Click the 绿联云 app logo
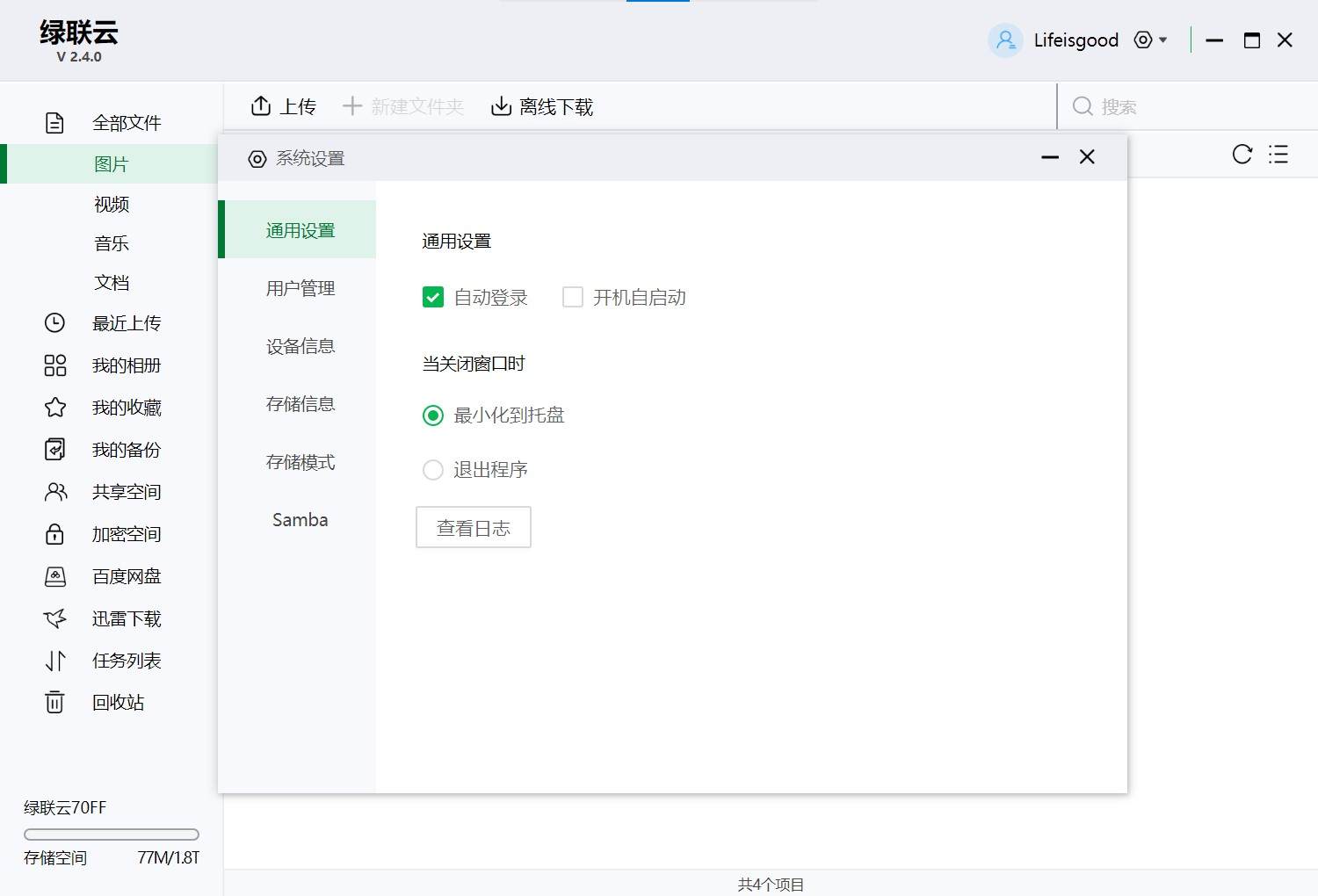1318x896 pixels. coord(79,33)
